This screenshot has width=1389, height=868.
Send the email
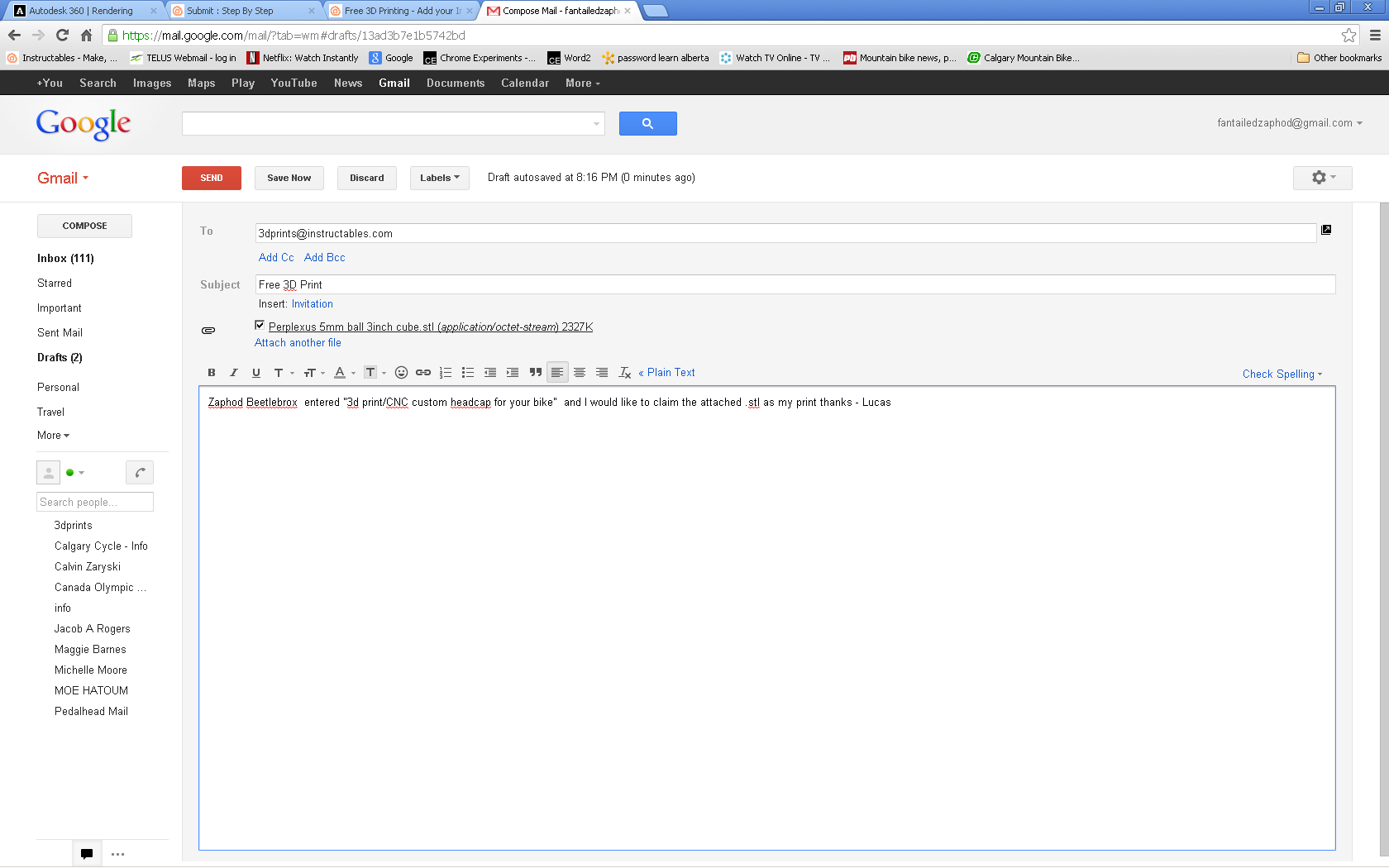(x=212, y=178)
